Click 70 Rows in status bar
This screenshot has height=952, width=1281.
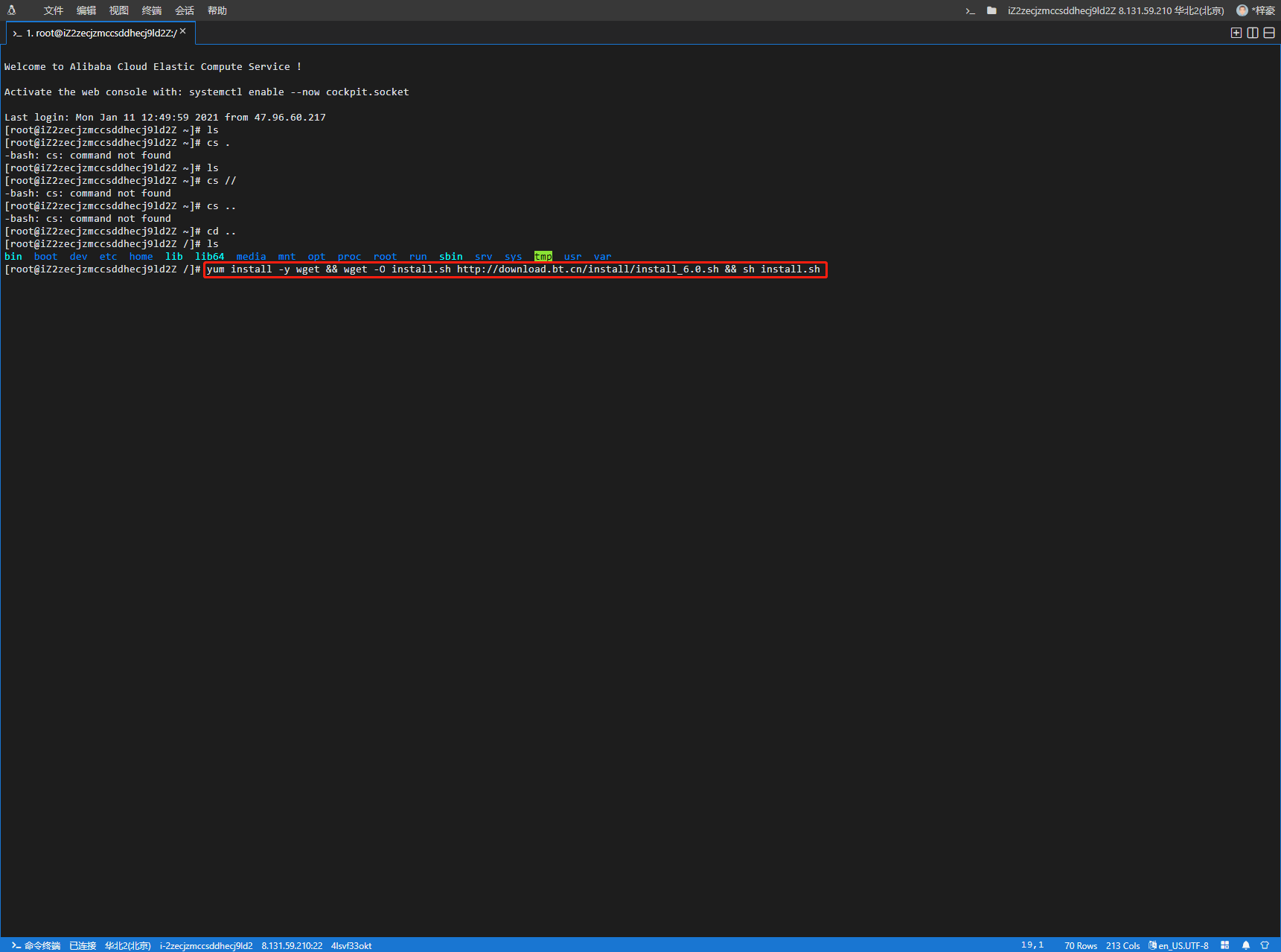click(1081, 945)
